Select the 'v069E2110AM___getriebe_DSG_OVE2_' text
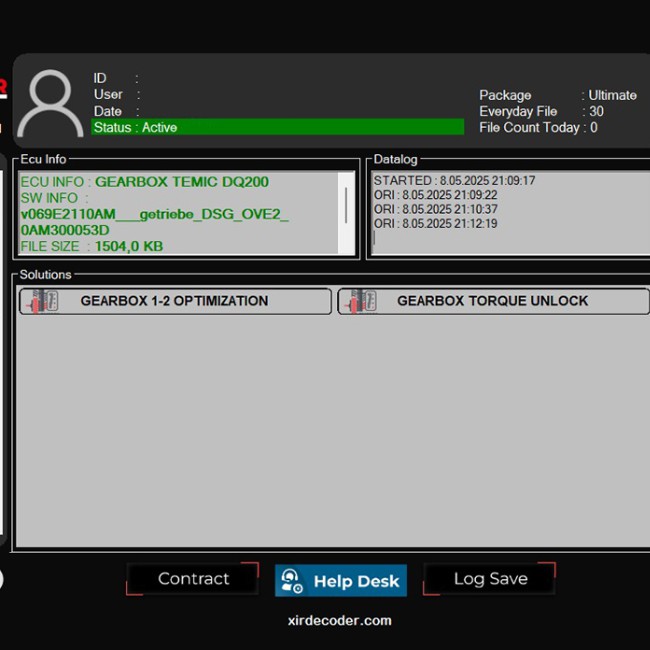The width and height of the screenshot is (650, 650). [x=155, y=214]
